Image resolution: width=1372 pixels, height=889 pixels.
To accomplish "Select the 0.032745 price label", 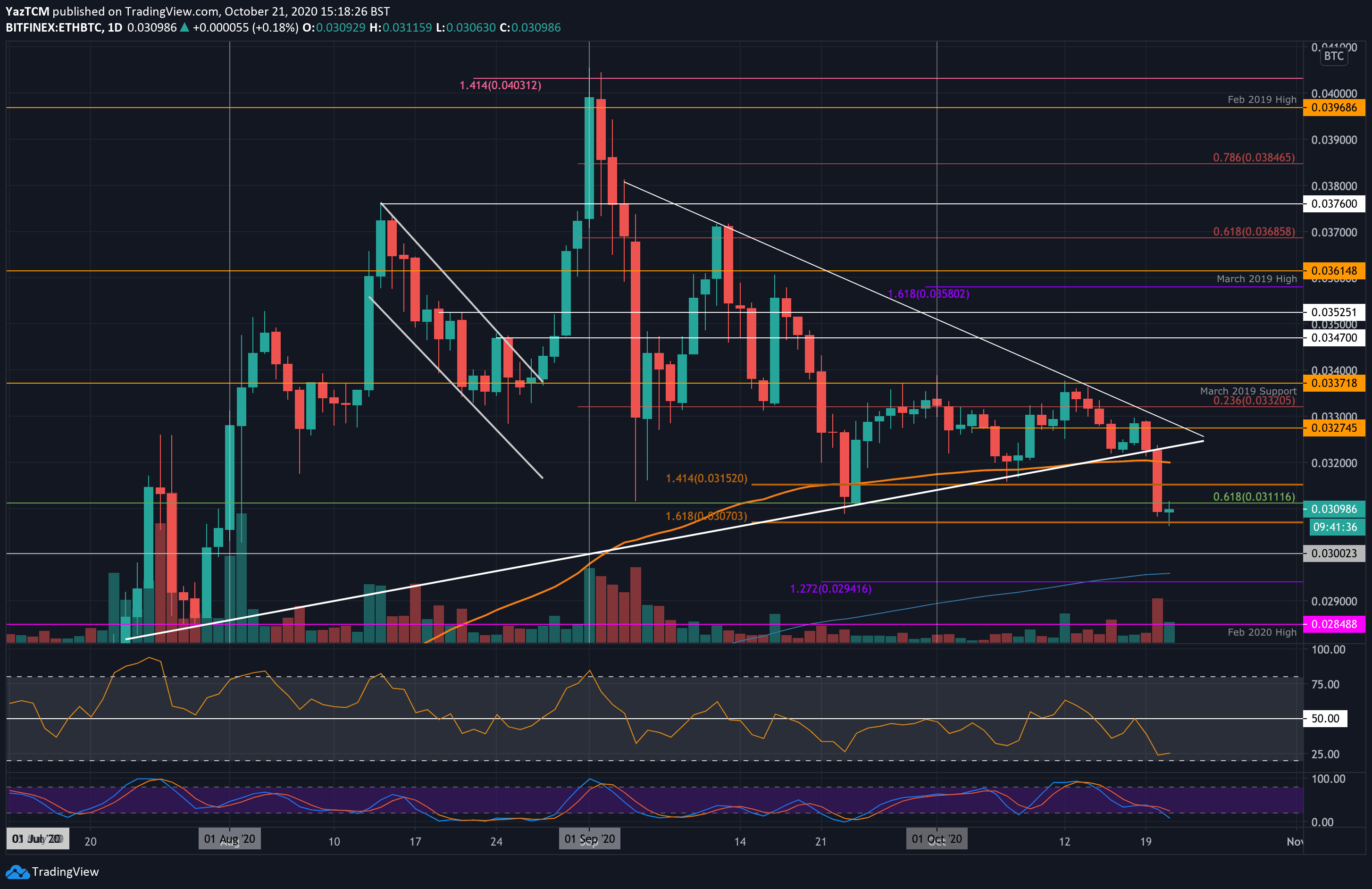I will click(x=1334, y=428).
